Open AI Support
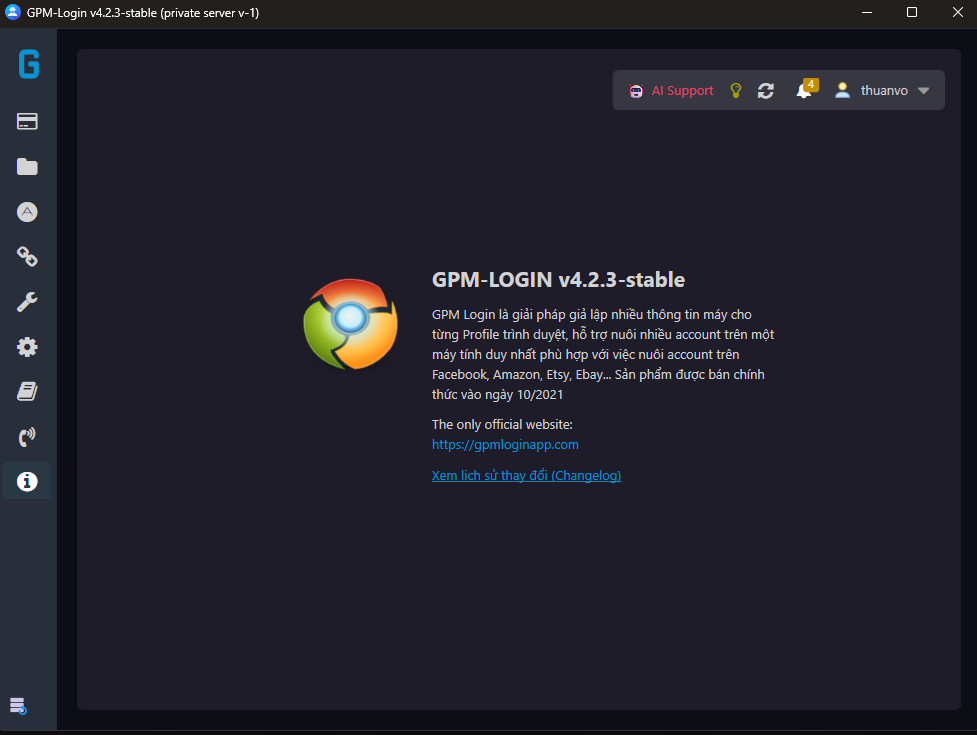977x735 pixels. click(x=682, y=91)
